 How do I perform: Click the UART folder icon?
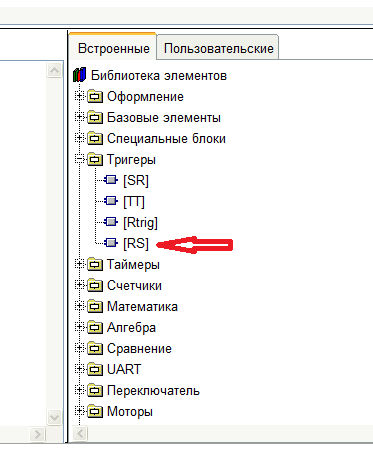tap(95, 369)
